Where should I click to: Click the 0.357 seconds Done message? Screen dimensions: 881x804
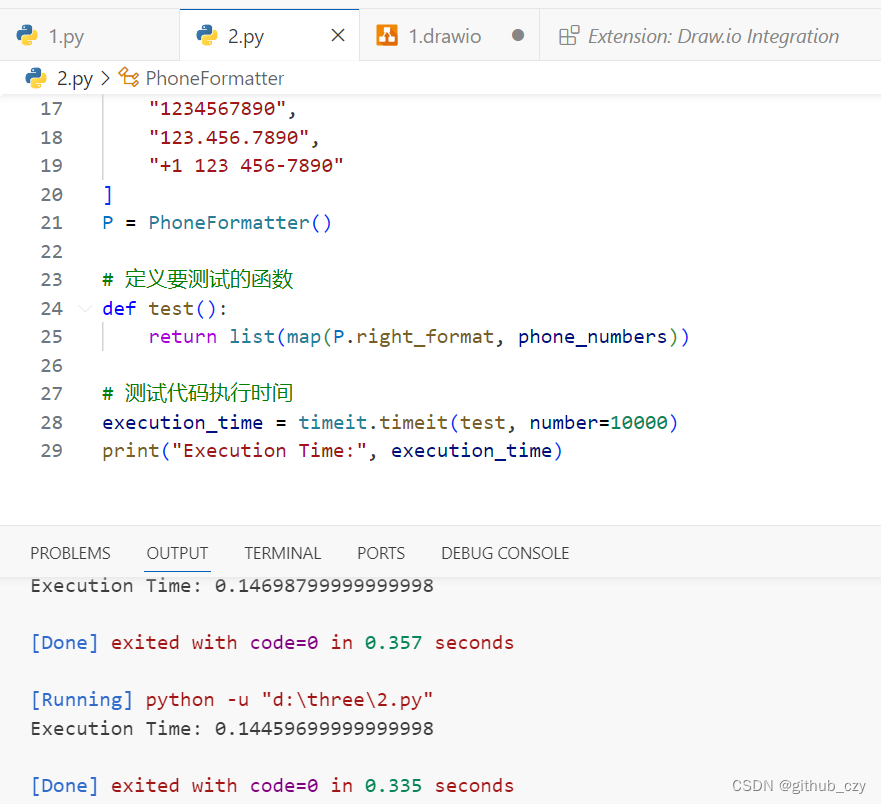tap(273, 643)
